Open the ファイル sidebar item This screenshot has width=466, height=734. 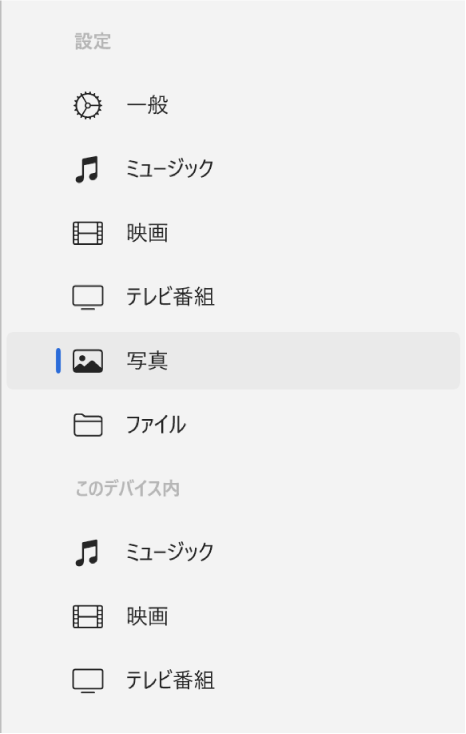pyautogui.click(x=233, y=425)
